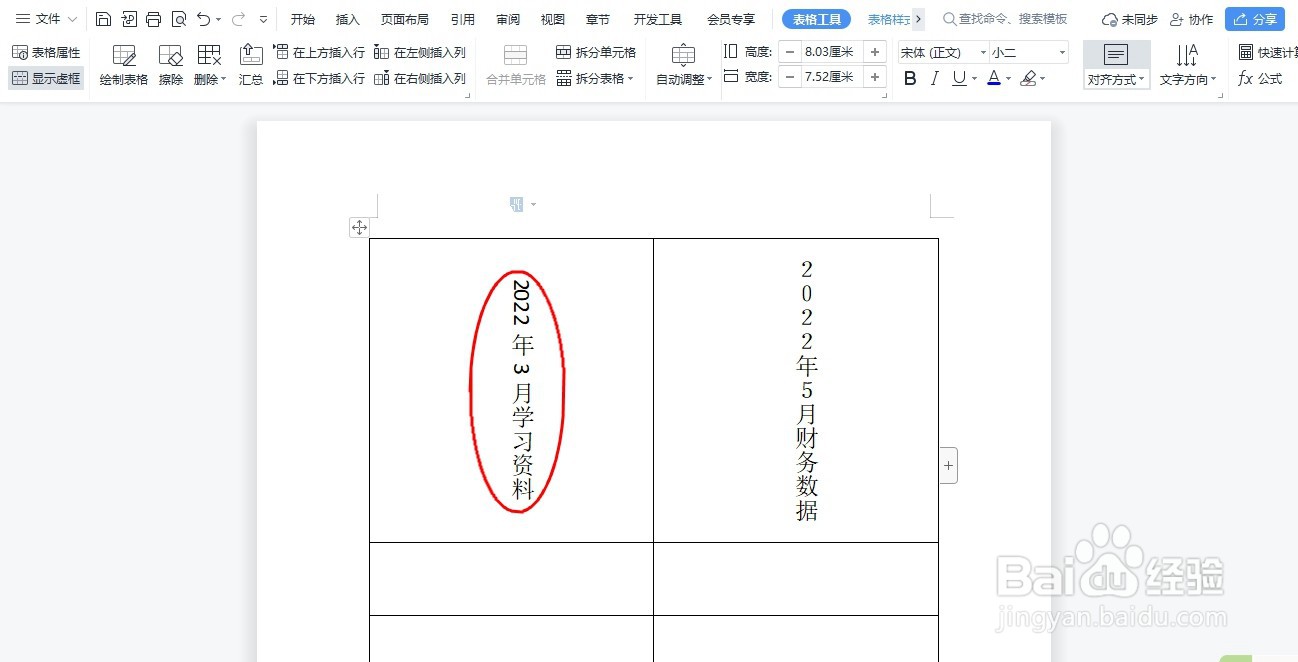The height and width of the screenshot is (662, 1298).
Task: Open 表格属性 table properties
Action: pyautogui.click(x=46, y=52)
